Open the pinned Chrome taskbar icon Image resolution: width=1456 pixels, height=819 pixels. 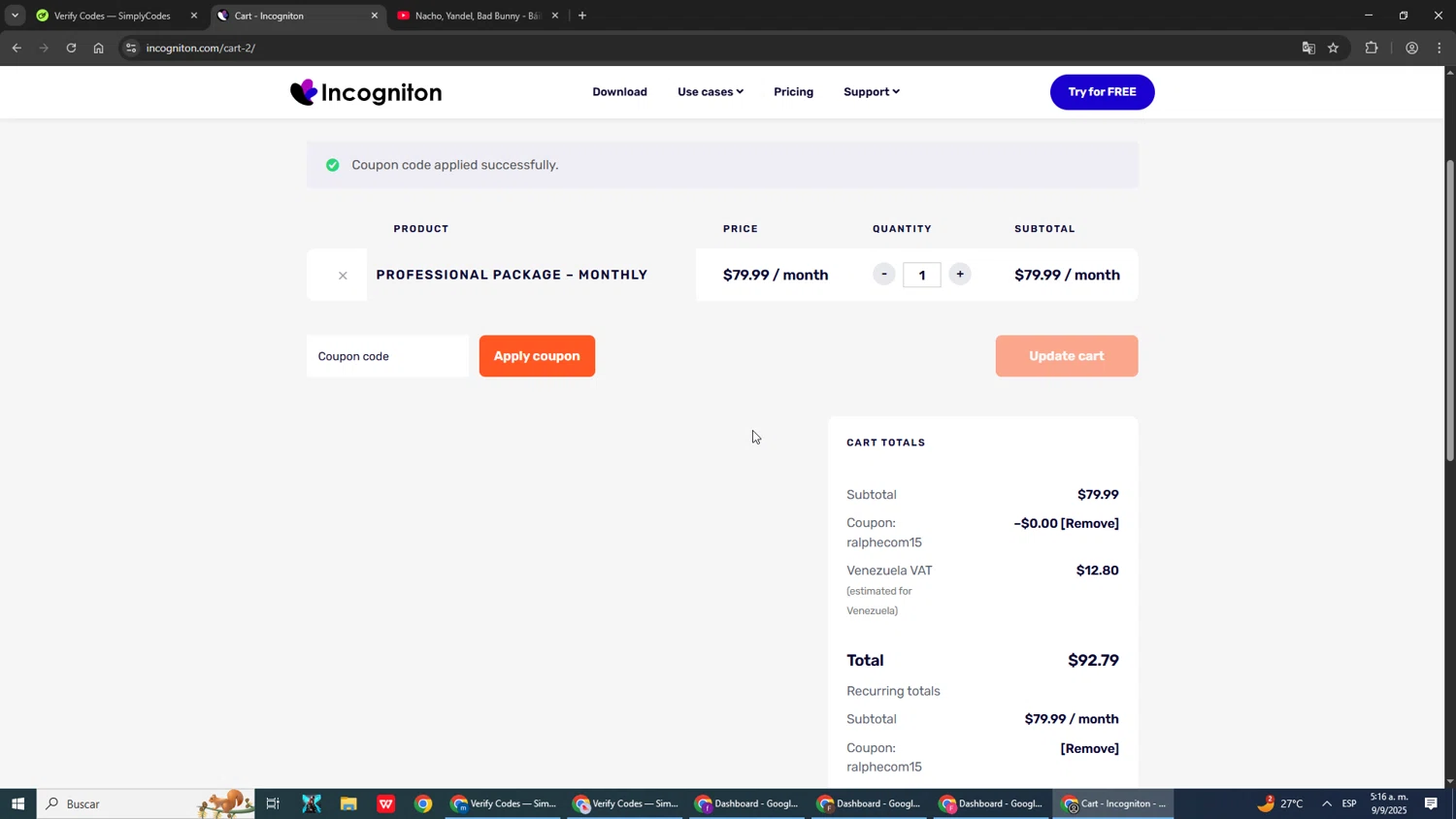pyautogui.click(x=423, y=803)
